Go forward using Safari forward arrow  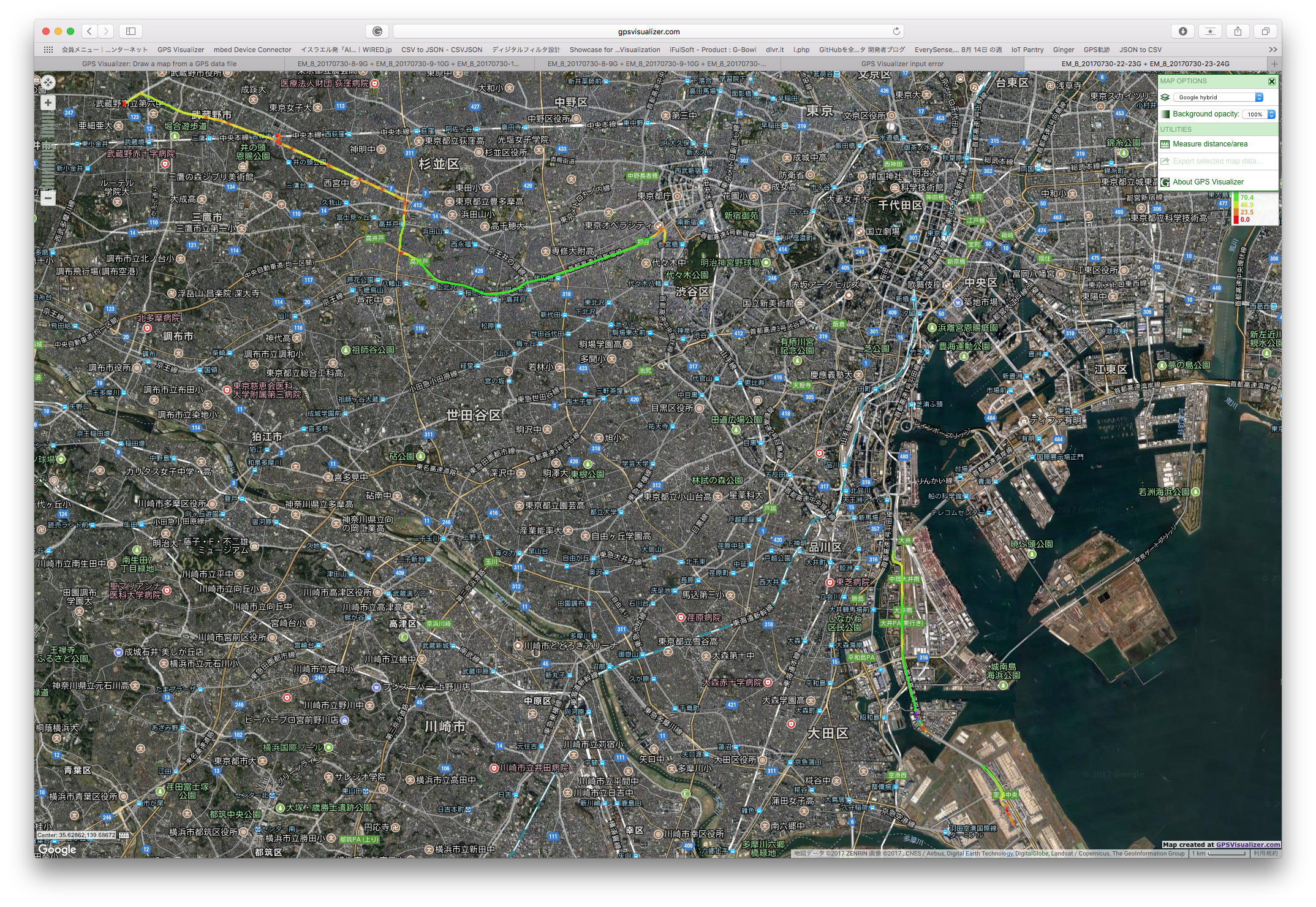(106, 31)
